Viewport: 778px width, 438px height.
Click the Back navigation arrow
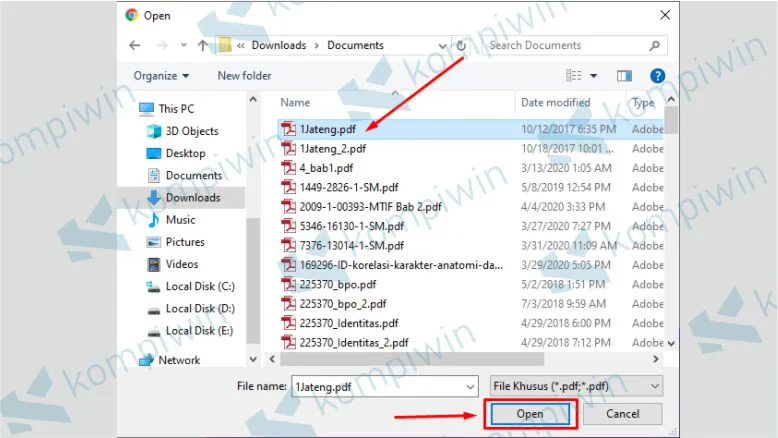(x=133, y=45)
